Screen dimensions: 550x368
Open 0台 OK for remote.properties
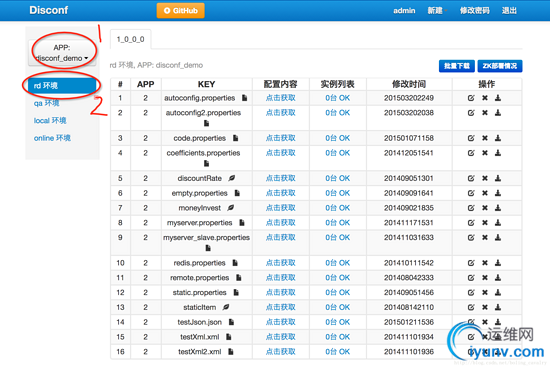tap(337, 277)
